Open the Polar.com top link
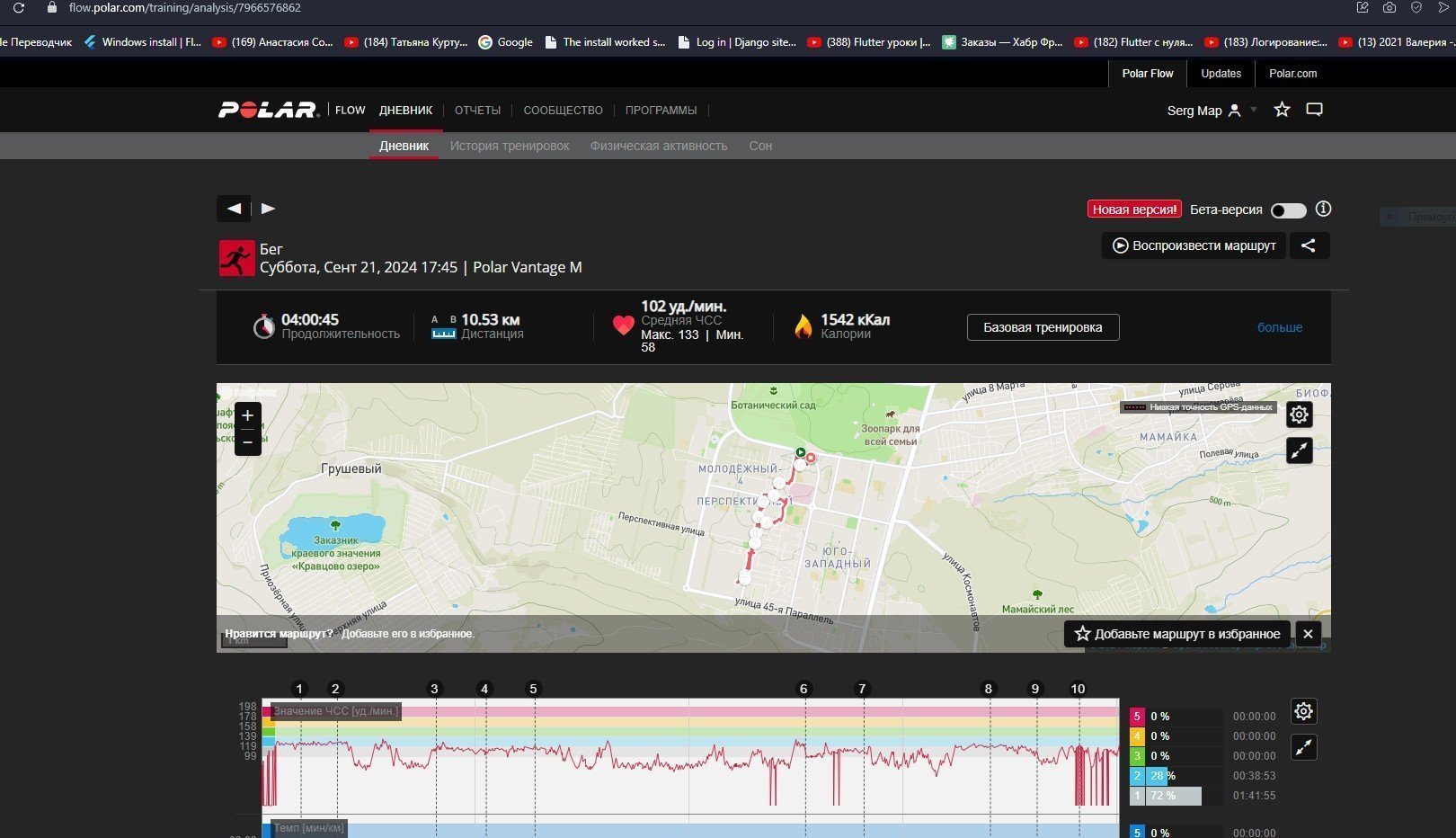This screenshot has height=838, width=1456. point(1292,74)
